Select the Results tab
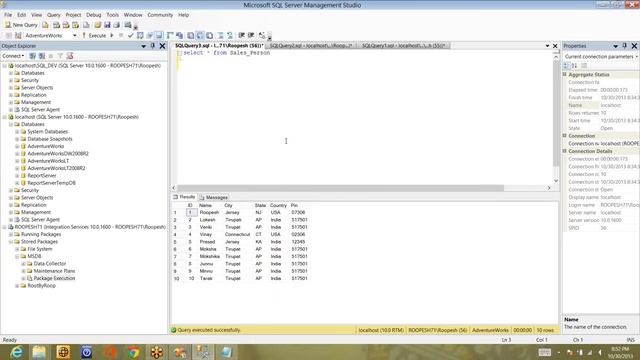 [184, 197]
